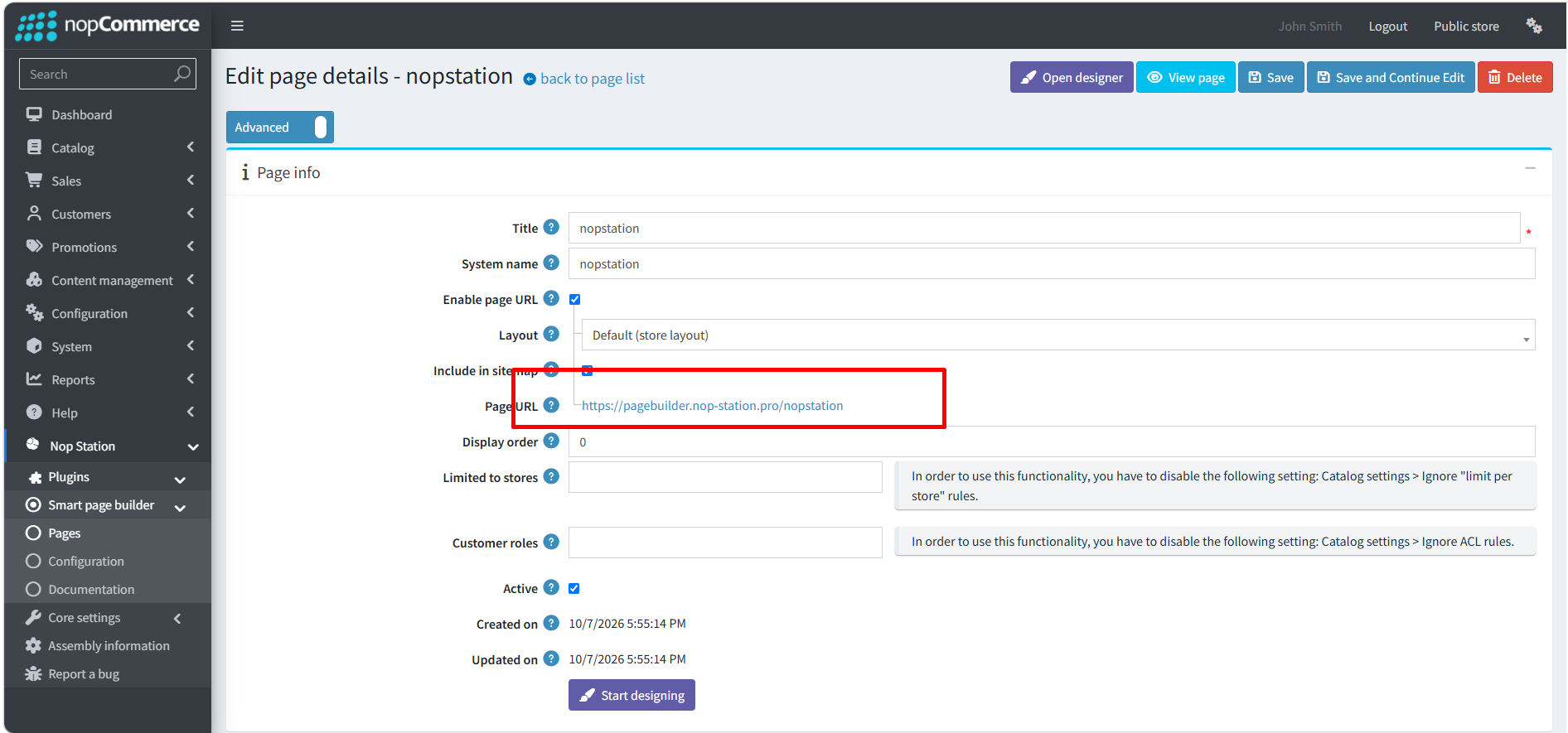Click the nopCommerce logo
The width and height of the screenshot is (1568, 733).
click(107, 26)
